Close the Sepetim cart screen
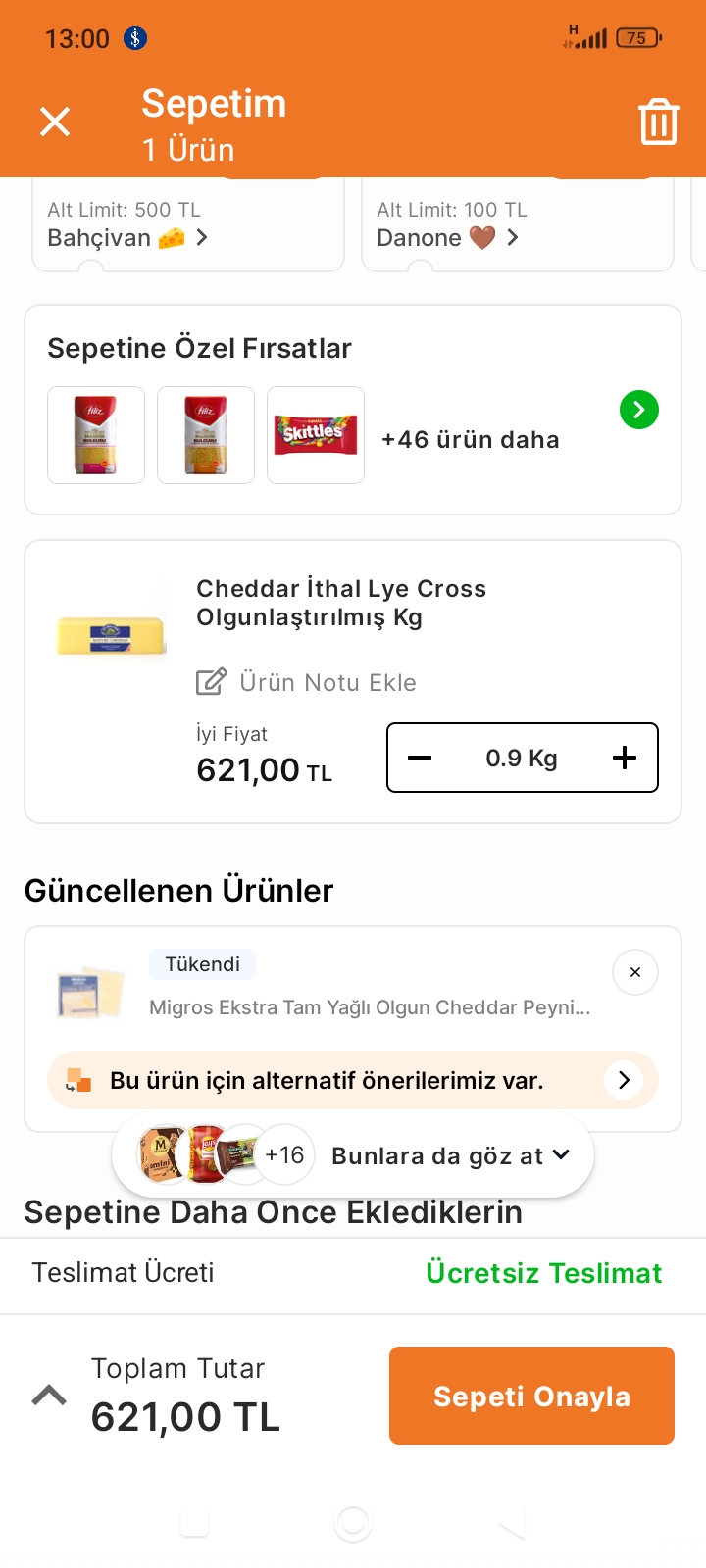706x1568 pixels. coord(55,122)
